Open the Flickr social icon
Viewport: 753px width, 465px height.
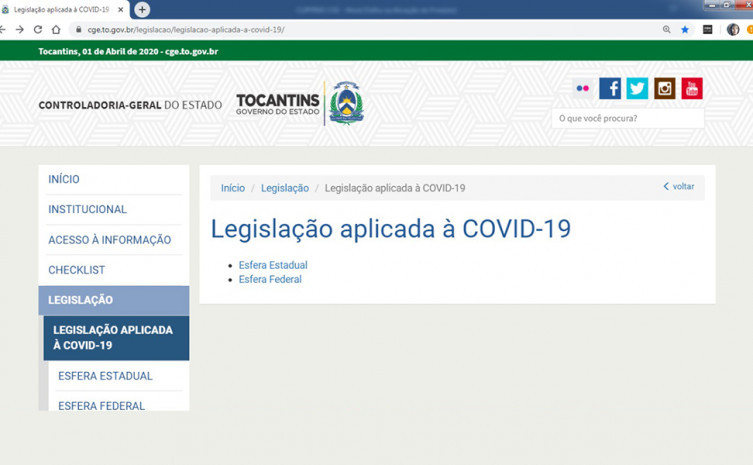(x=583, y=88)
